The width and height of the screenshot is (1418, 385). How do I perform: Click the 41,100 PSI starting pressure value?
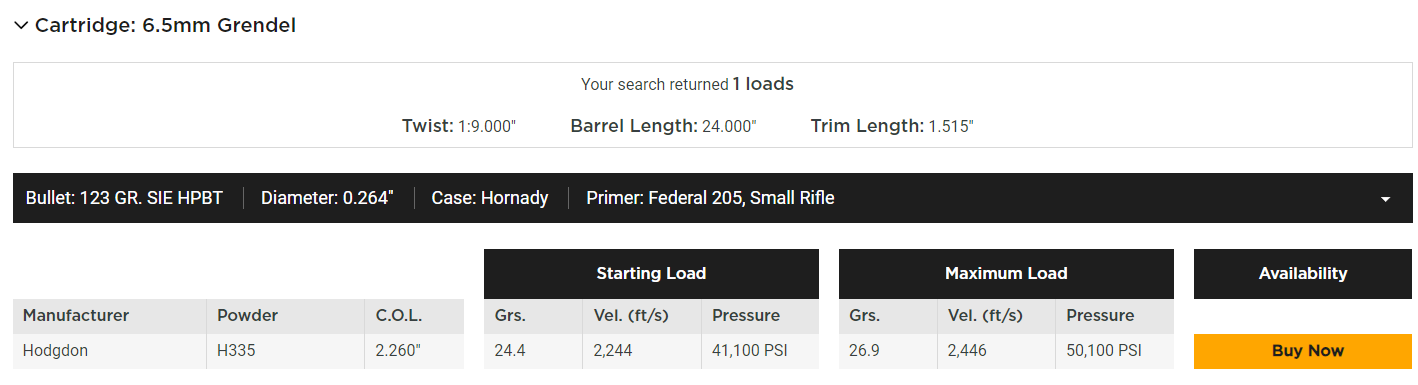click(x=749, y=351)
